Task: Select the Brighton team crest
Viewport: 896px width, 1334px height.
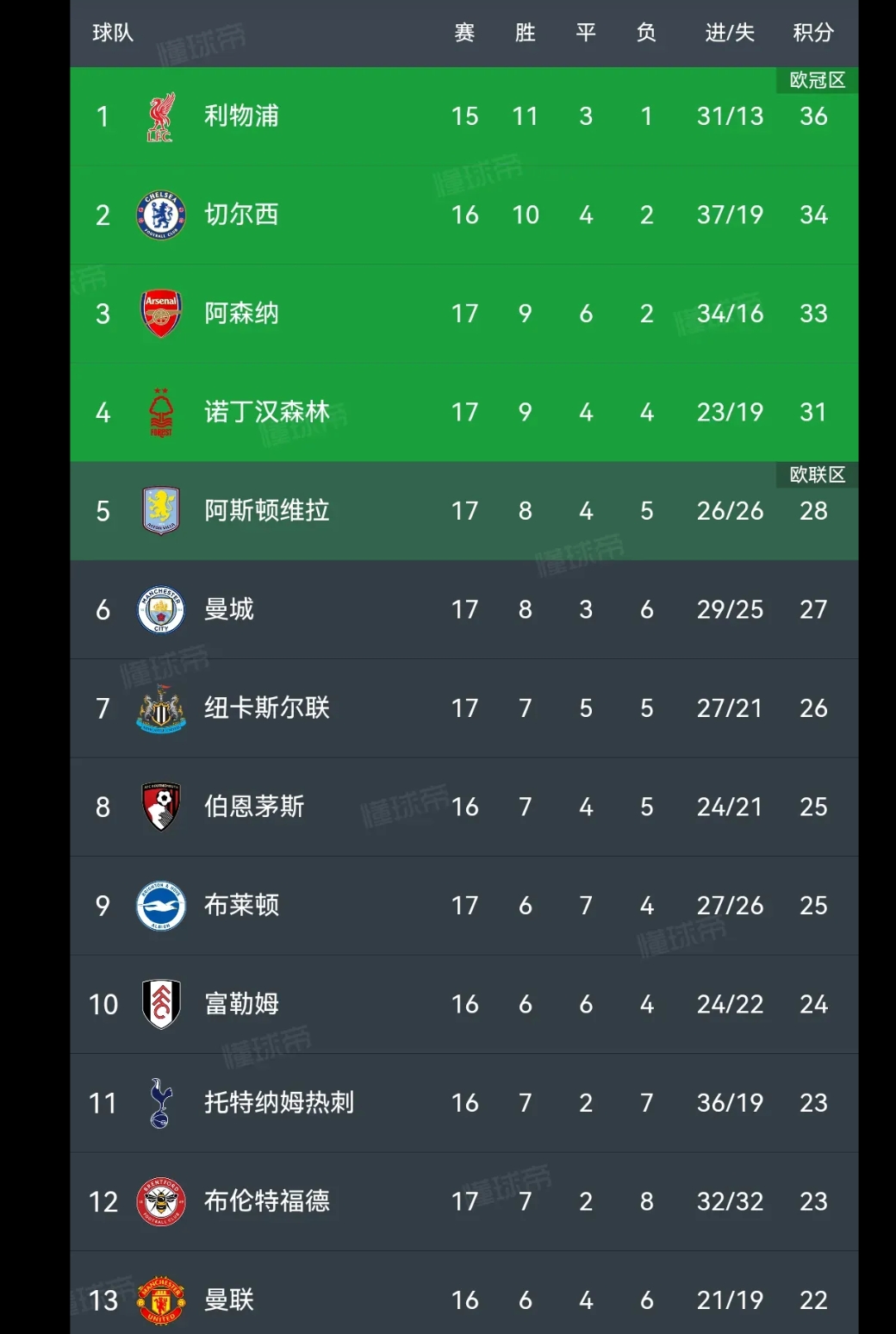Action: [x=161, y=906]
